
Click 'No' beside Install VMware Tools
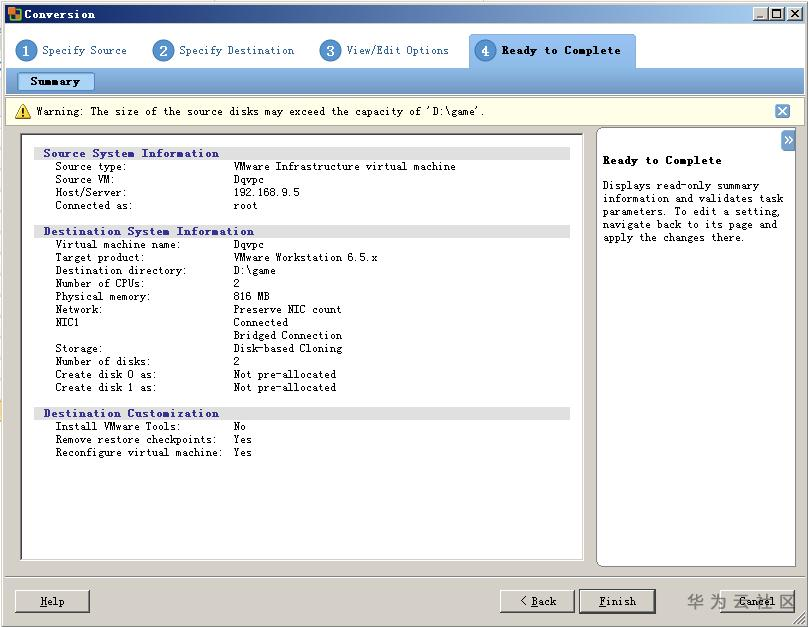click(240, 426)
